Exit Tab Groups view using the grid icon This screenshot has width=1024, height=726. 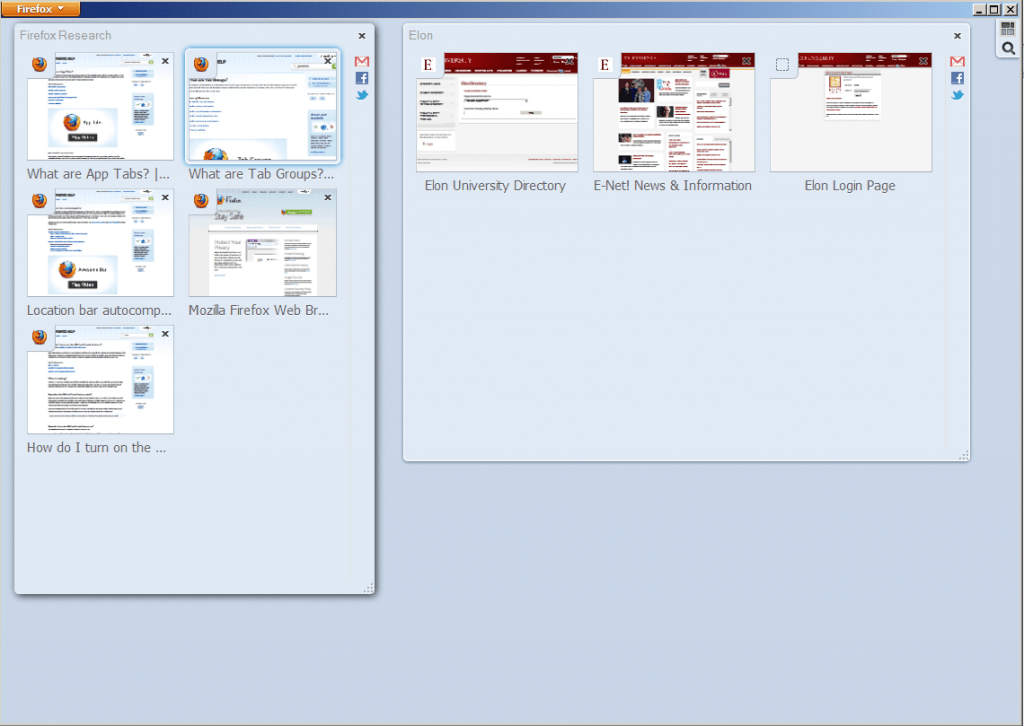pos(1007,27)
